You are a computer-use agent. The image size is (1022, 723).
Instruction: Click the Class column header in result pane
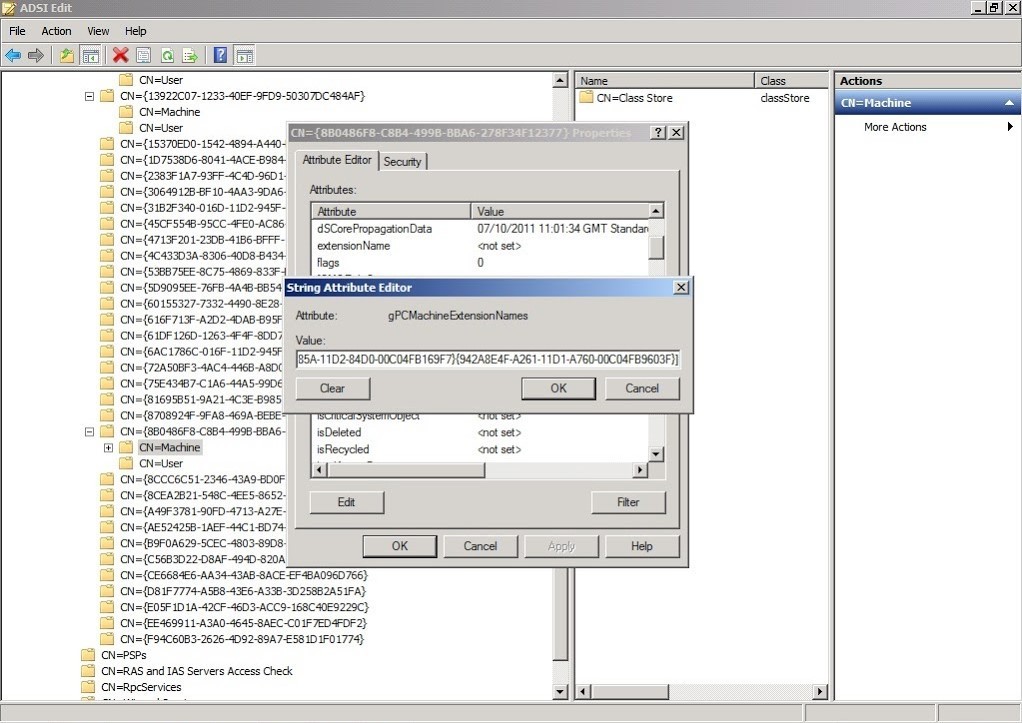point(791,81)
